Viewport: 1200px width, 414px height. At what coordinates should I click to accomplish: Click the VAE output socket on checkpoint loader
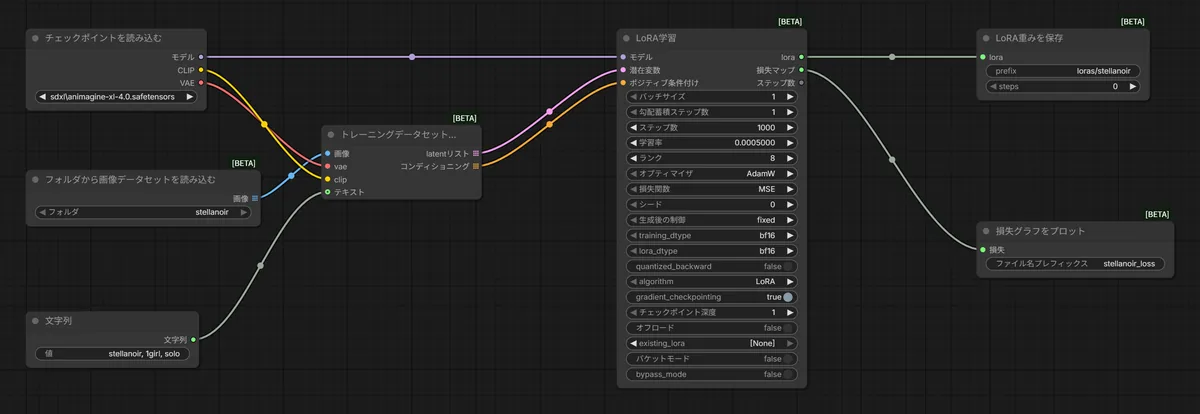[201, 83]
